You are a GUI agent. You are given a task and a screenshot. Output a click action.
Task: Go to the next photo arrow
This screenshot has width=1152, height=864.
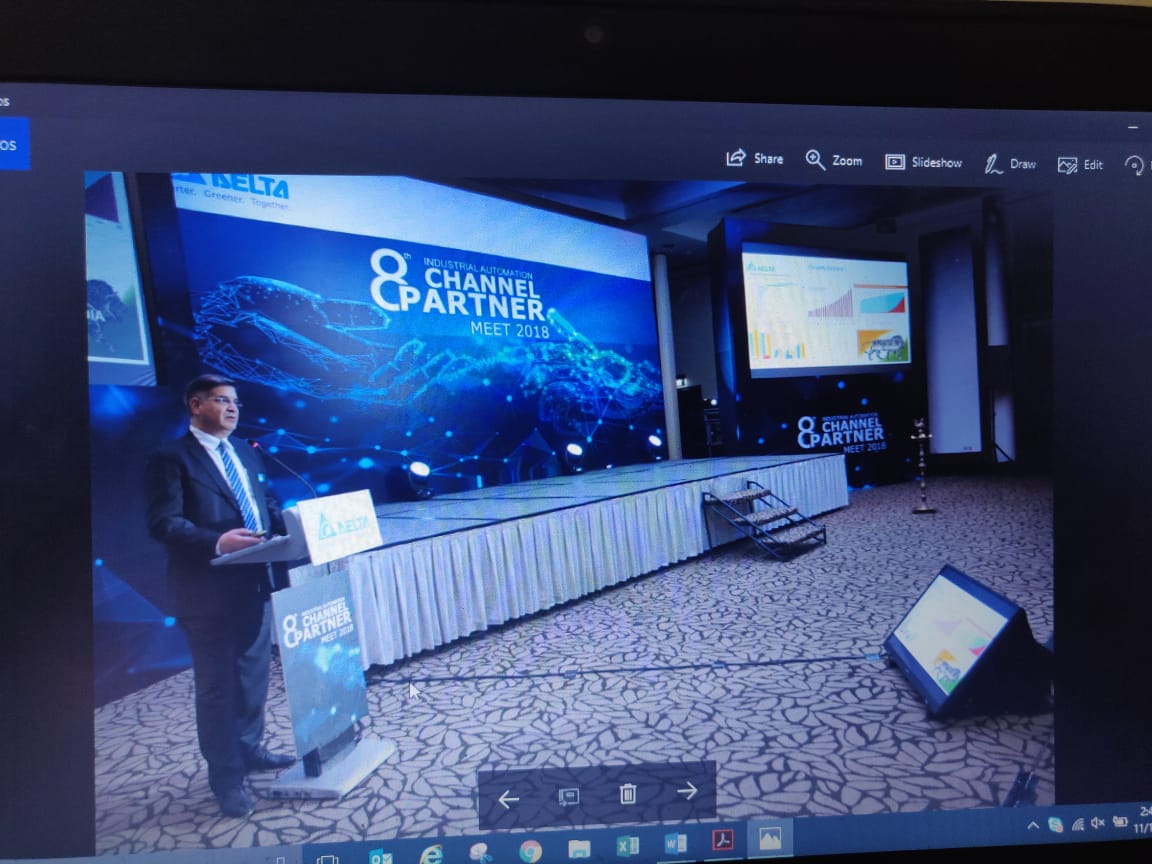click(687, 791)
